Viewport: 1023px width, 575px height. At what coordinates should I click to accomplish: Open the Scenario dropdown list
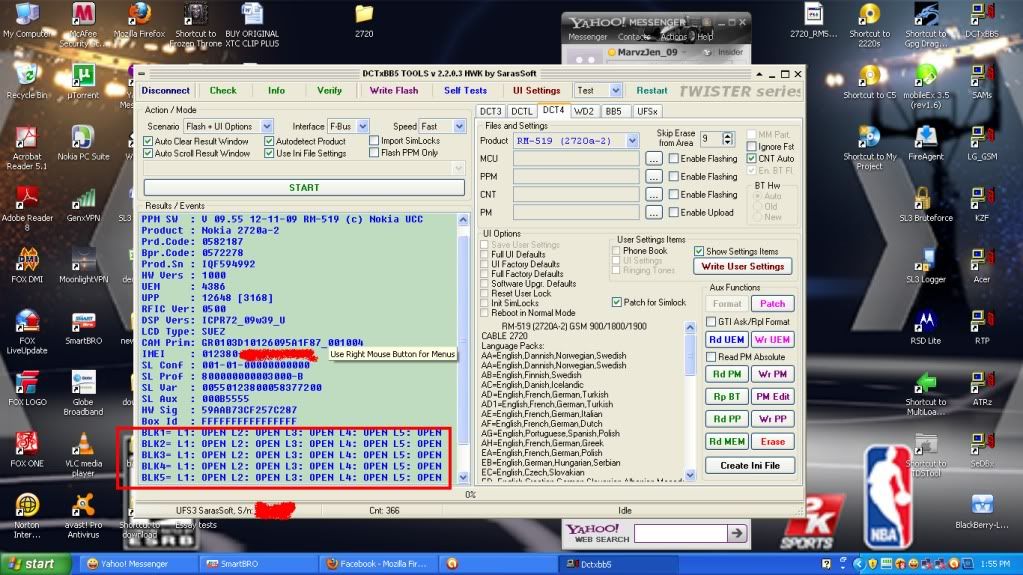click(x=267, y=126)
